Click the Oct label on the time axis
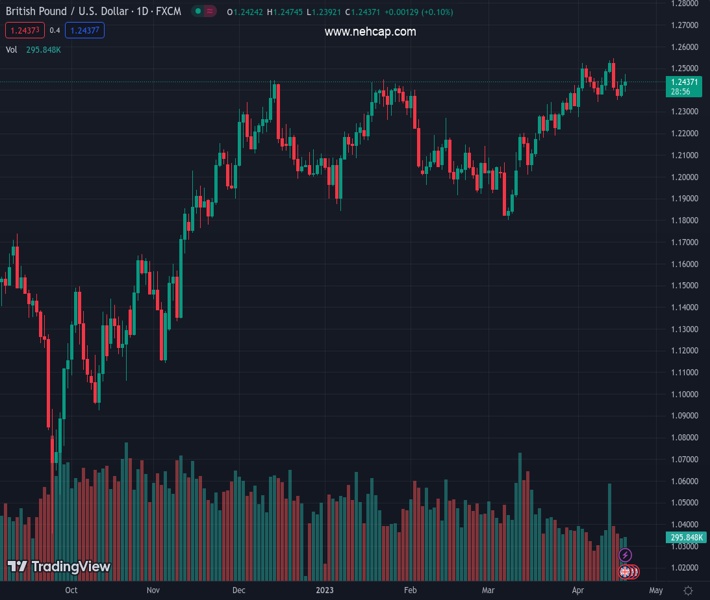 pos(71,591)
